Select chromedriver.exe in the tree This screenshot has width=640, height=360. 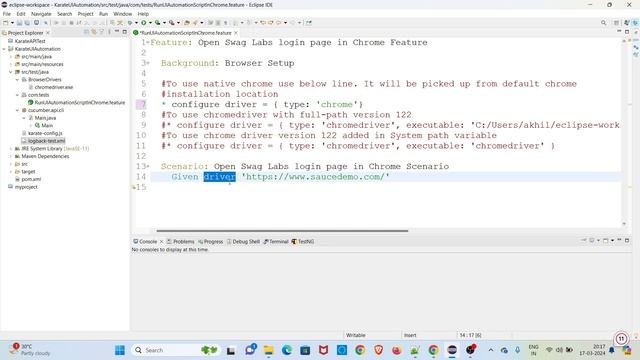click(53, 87)
